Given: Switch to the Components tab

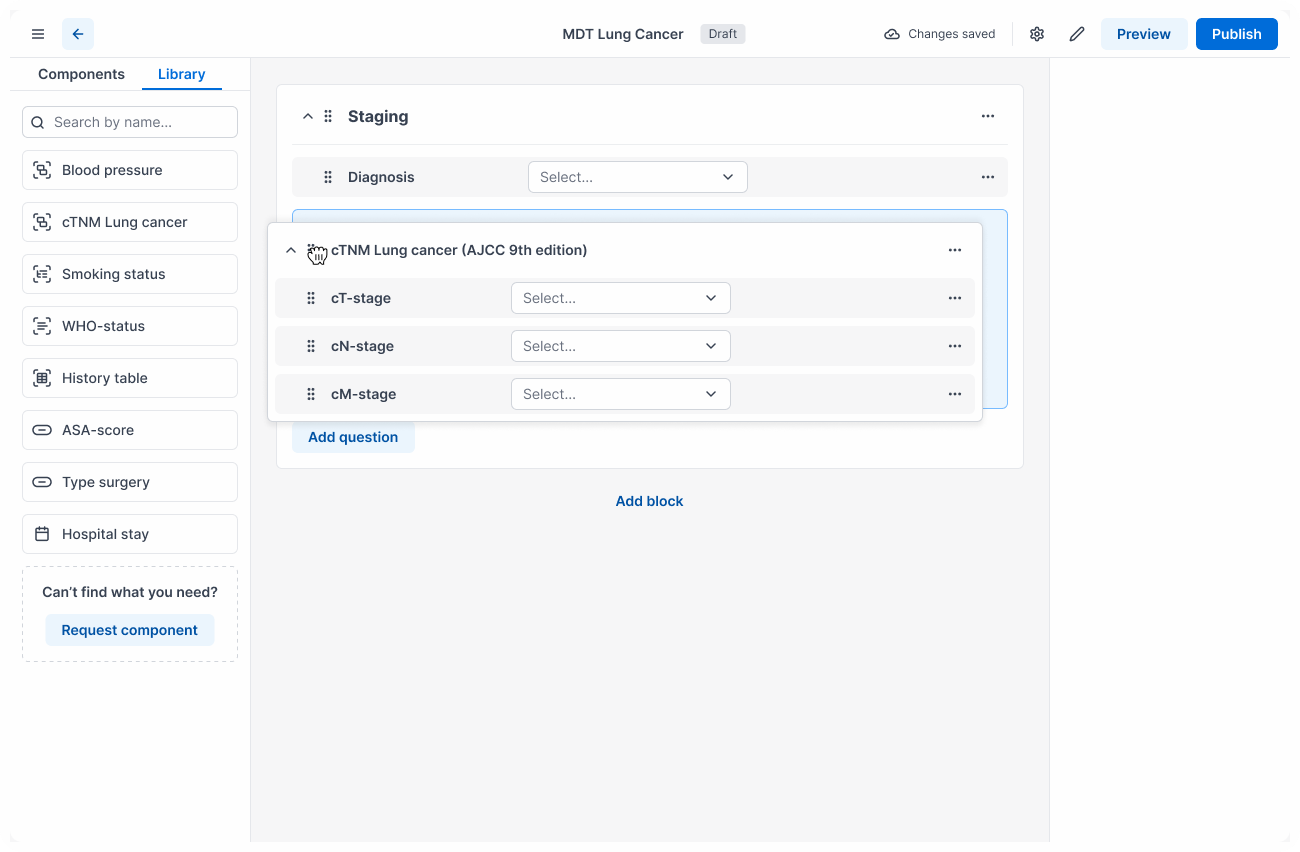Looking at the screenshot, I should [x=81, y=74].
